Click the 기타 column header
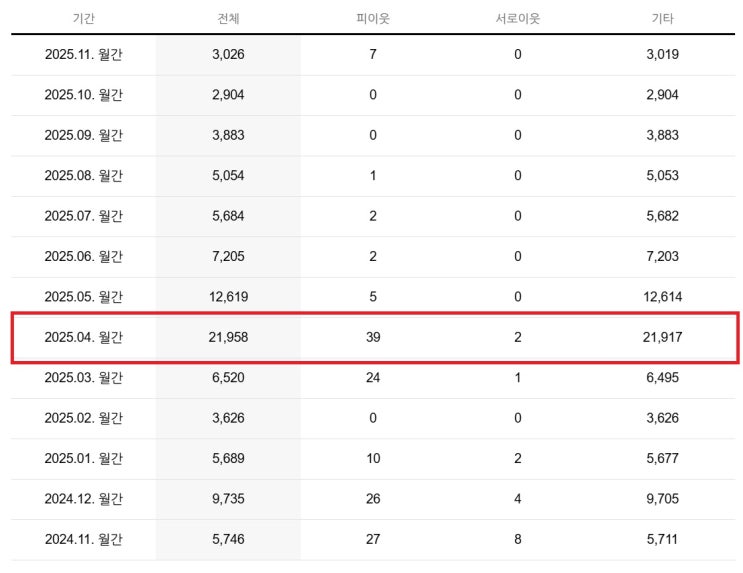 pyautogui.click(x=662, y=18)
